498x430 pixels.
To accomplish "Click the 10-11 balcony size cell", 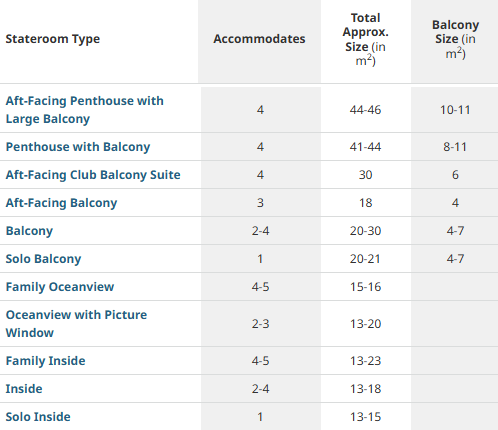I will tap(455, 110).
